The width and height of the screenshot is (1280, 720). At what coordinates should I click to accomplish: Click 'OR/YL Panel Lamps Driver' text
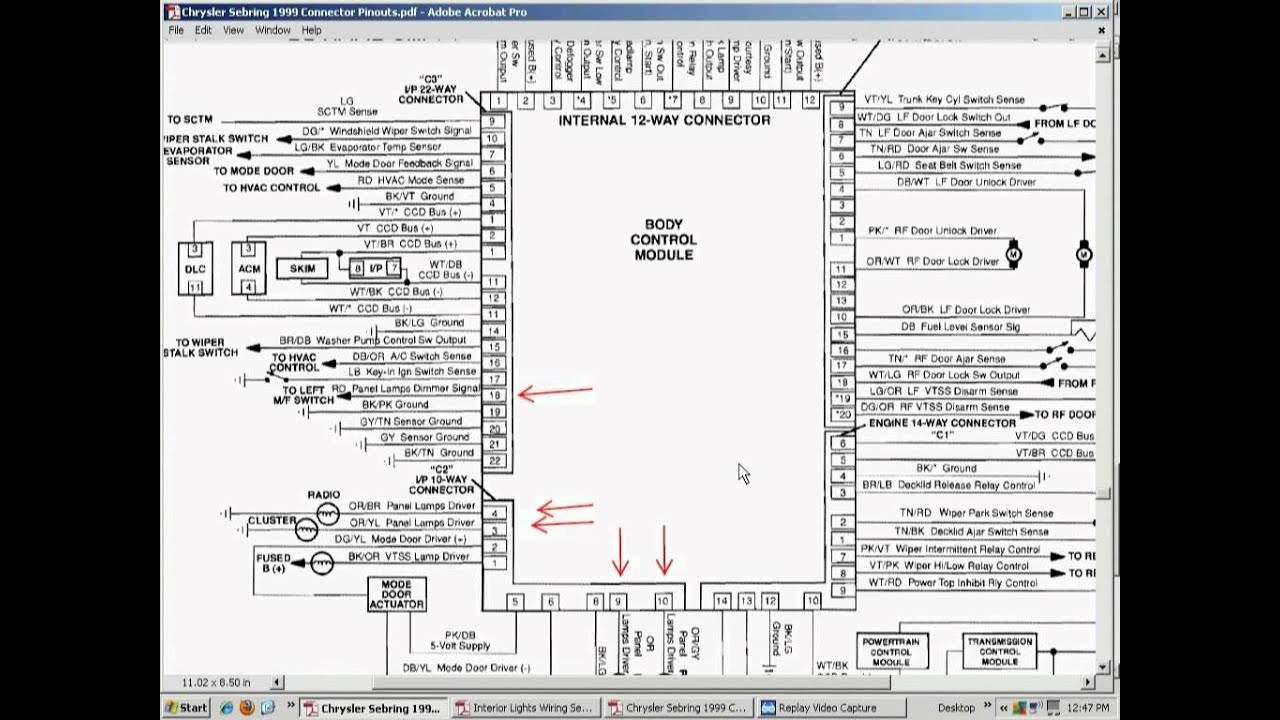[411, 522]
